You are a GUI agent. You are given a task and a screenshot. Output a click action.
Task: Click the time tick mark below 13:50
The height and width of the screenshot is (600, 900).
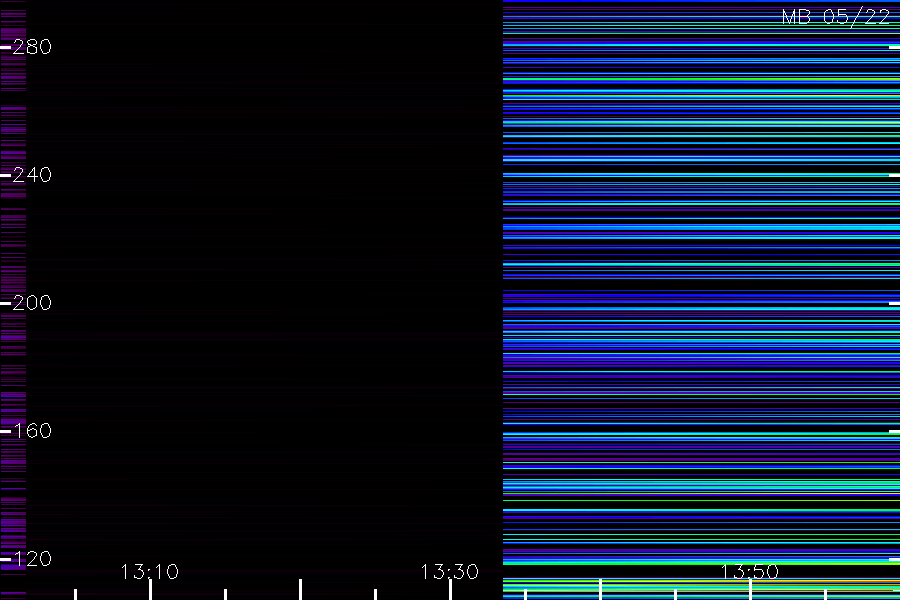[x=750, y=590]
